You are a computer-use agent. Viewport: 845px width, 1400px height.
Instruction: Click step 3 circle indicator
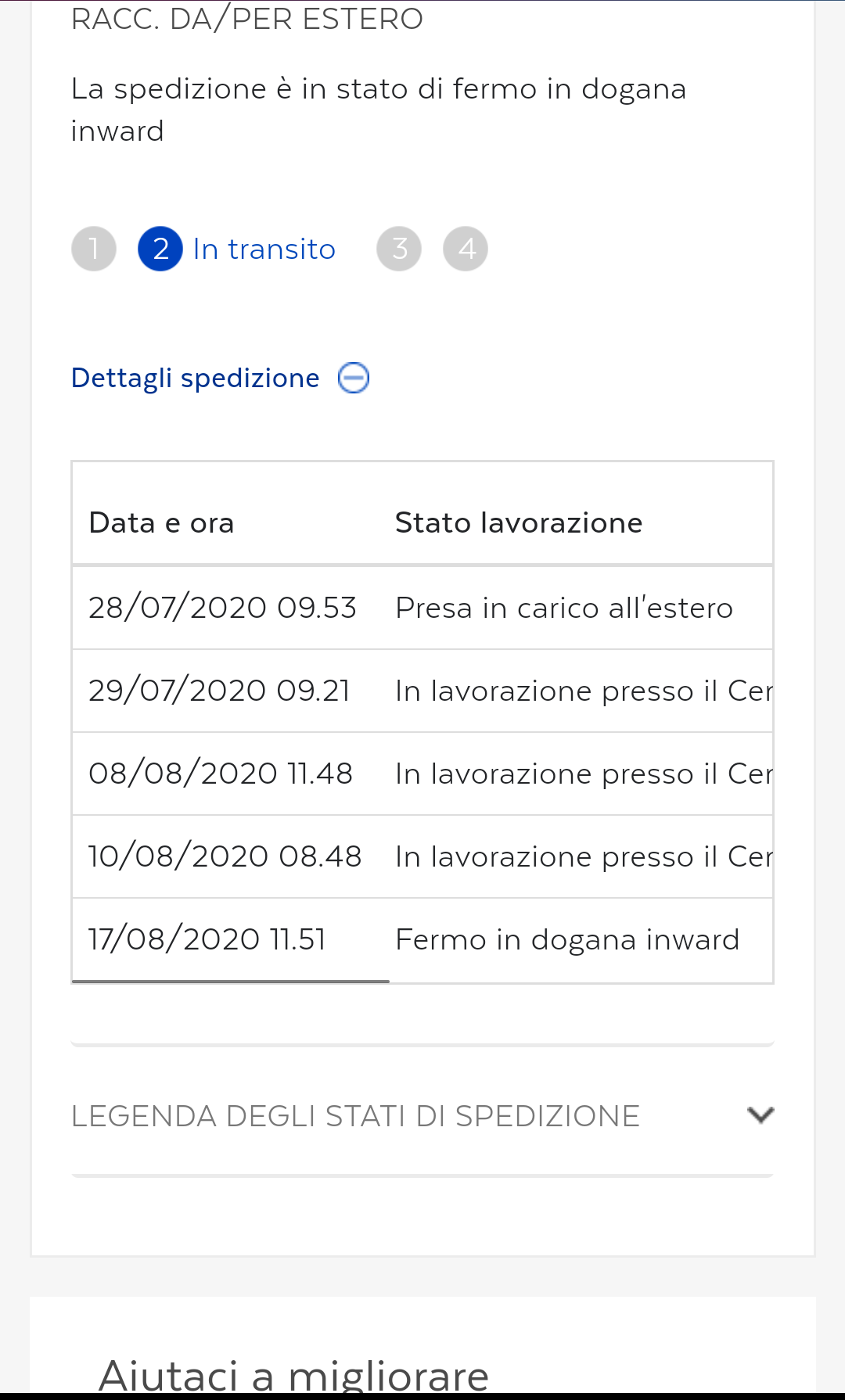tap(399, 249)
